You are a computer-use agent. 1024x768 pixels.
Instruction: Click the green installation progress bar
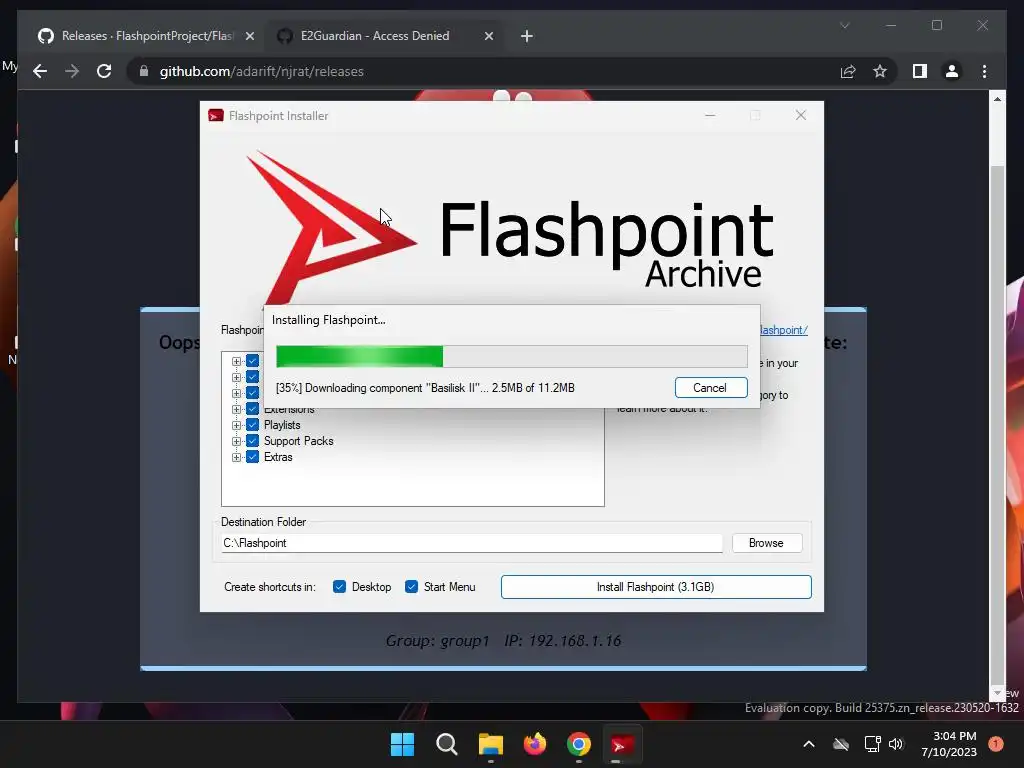[x=511, y=357]
